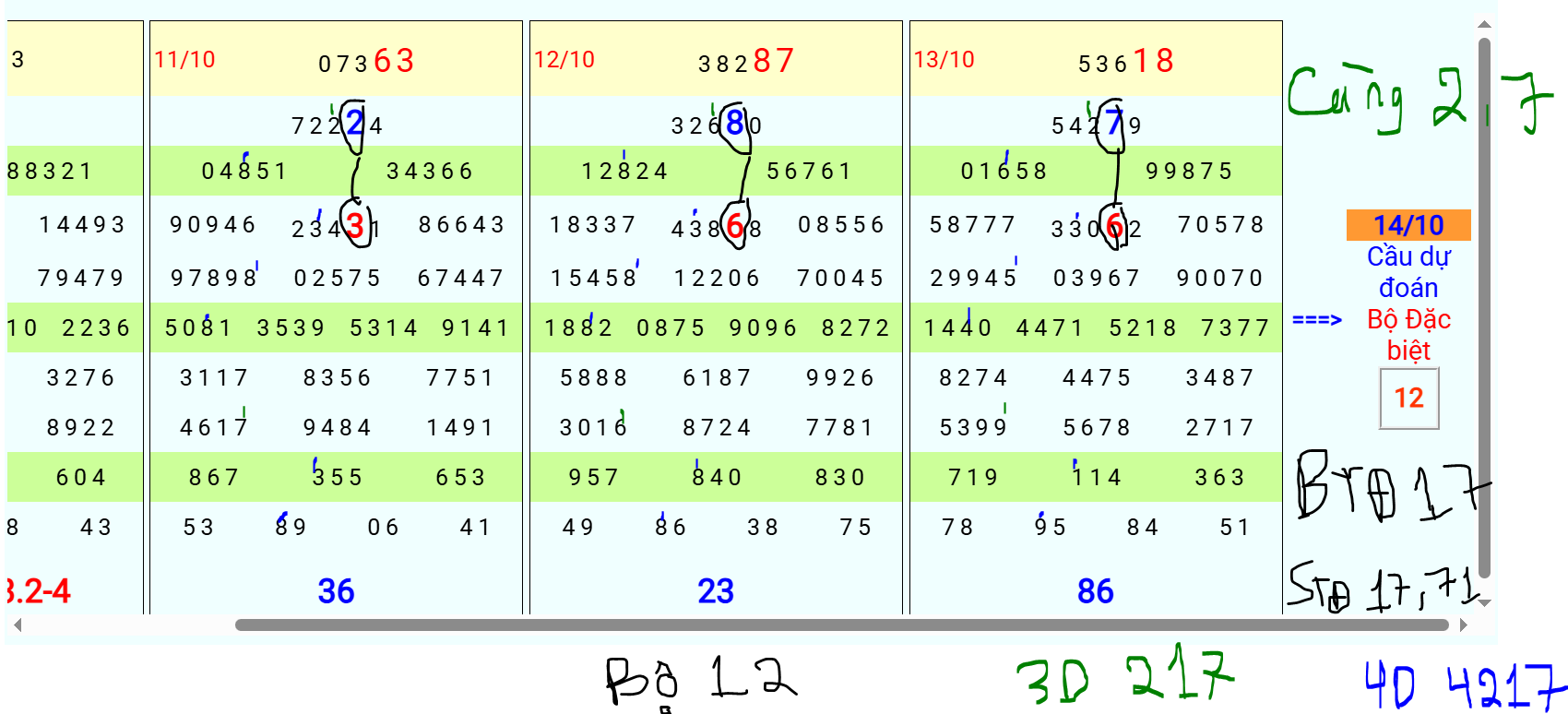The height and width of the screenshot is (714, 1568).
Task: Click the horizontal scrollbar right arrow
Action: pyautogui.click(x=1463, y=625)
